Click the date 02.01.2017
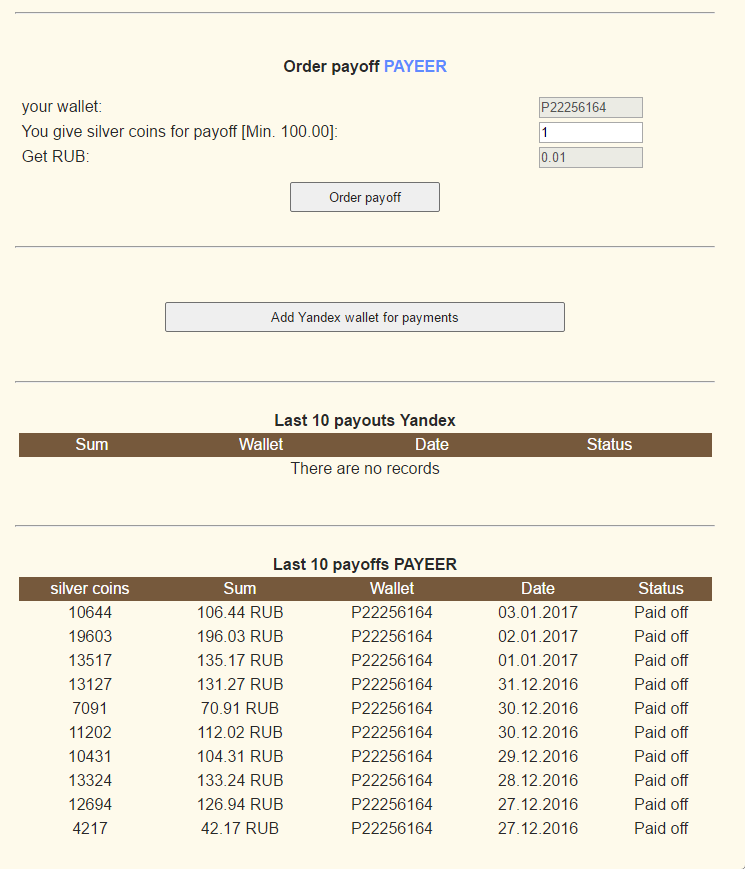The height and width of the screenshot is (869, 745). coord(538,636)
